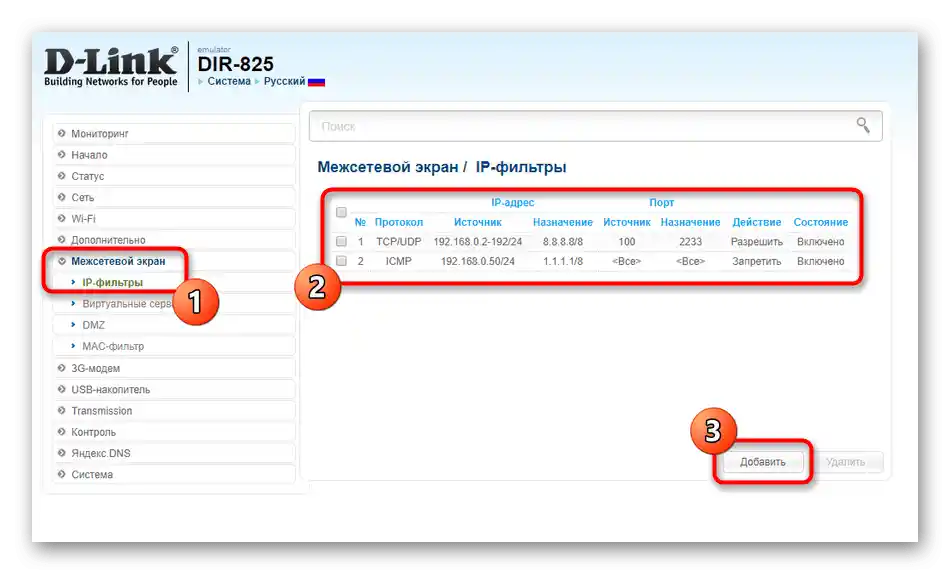Viewport: 950px width, 574px height.
Task: Click the DIR-825 model title
Action: (x=236, y=64)
